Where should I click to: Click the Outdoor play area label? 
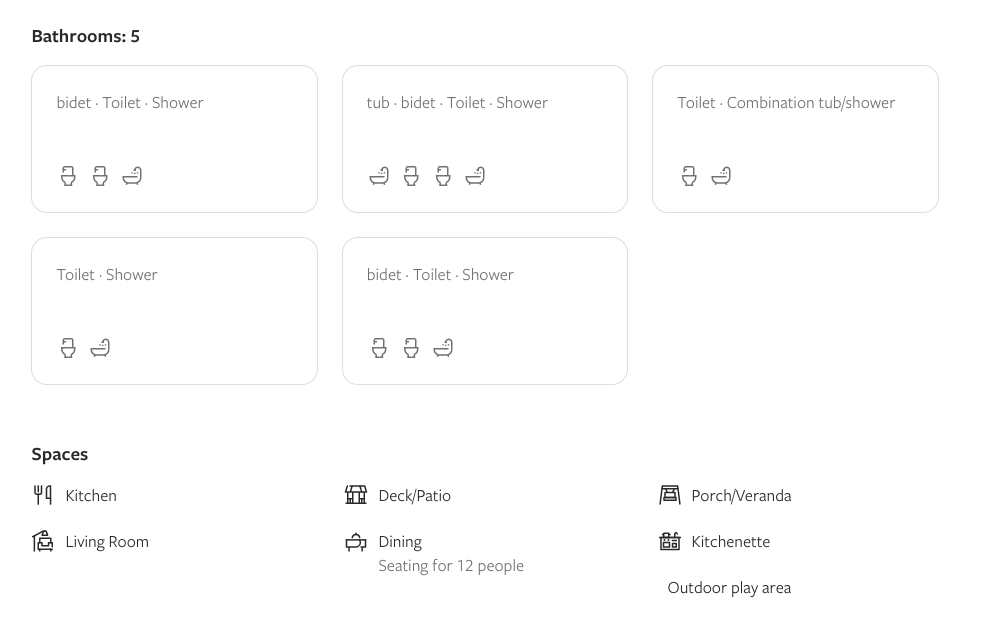729,588
